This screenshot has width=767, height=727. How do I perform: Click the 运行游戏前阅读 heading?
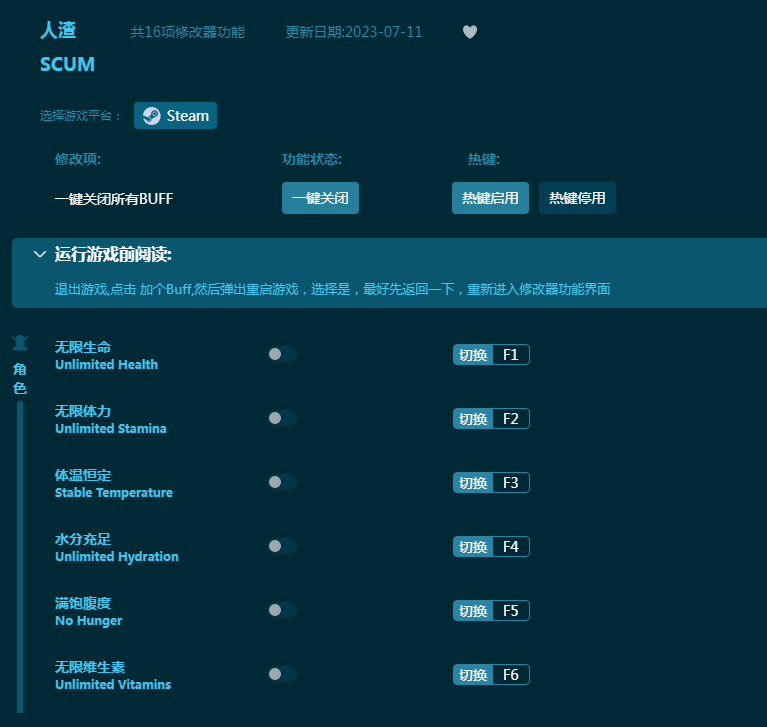pos(113,254)
